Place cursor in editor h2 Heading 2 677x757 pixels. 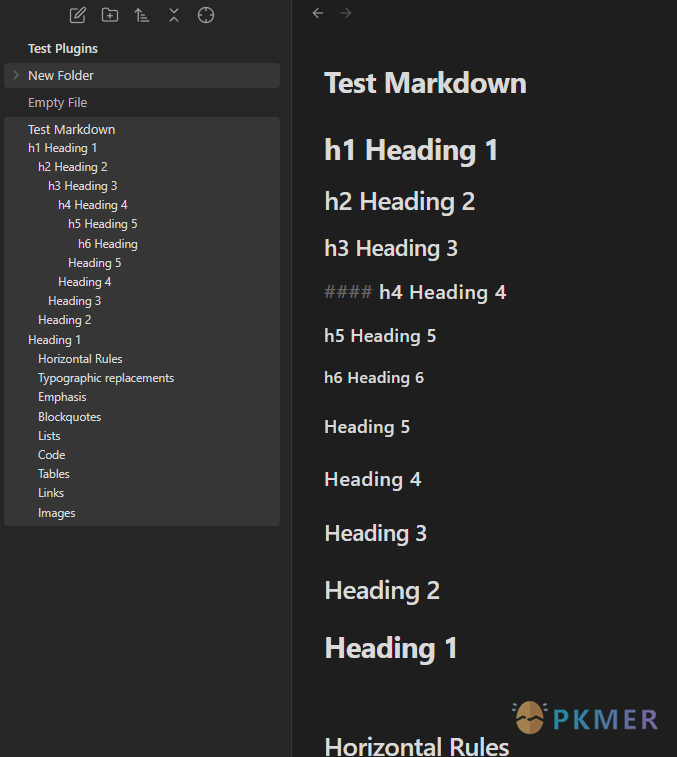[x=400, y=201]
